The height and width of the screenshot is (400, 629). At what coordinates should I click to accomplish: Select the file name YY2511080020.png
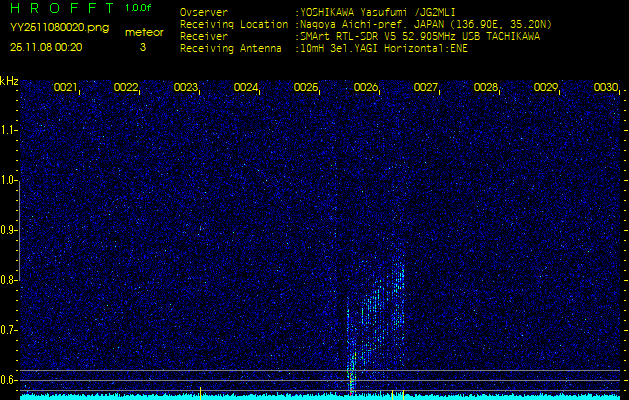(x=59, y=28)
